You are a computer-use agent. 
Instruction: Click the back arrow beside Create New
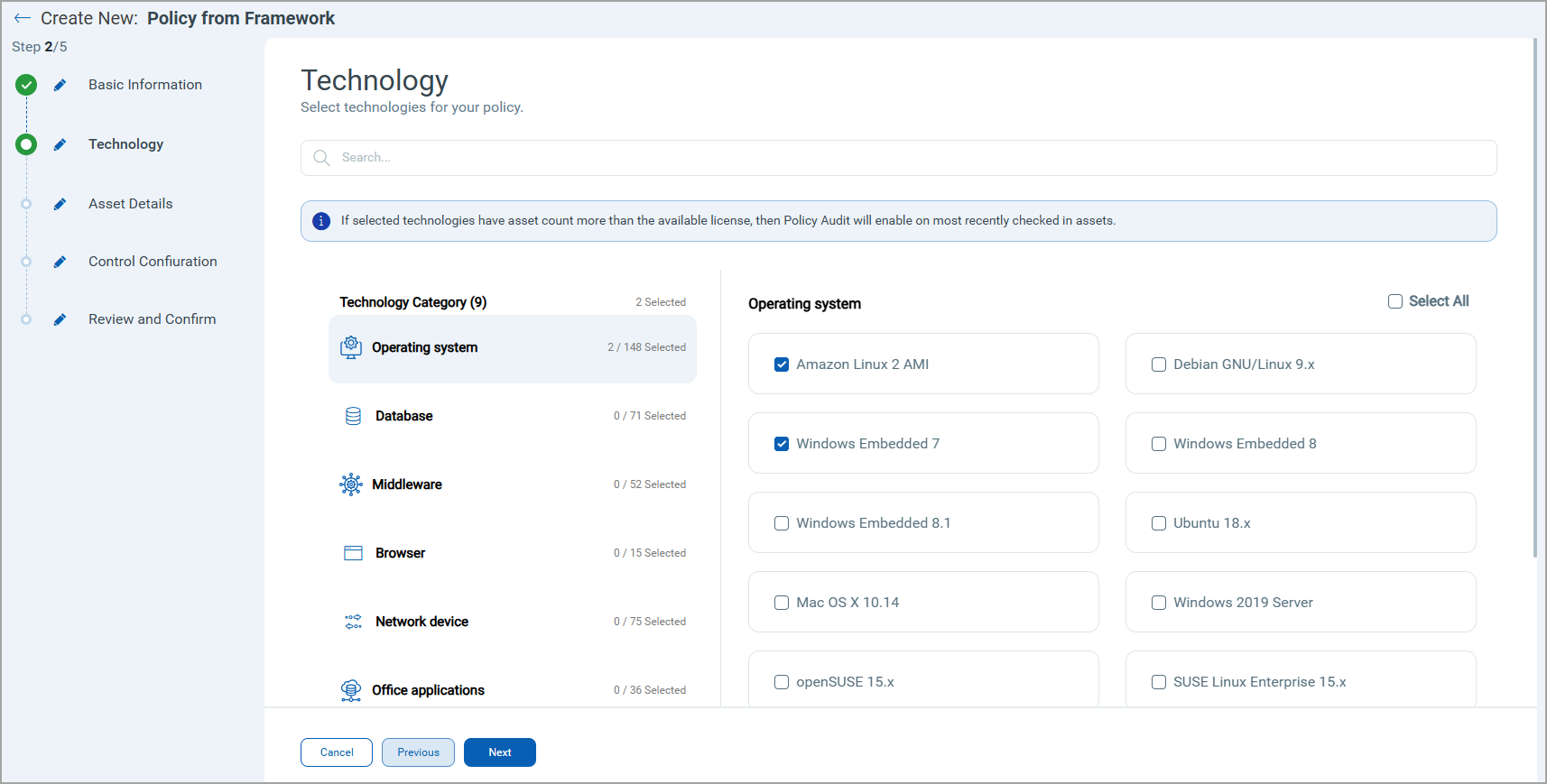click(23, 19)
